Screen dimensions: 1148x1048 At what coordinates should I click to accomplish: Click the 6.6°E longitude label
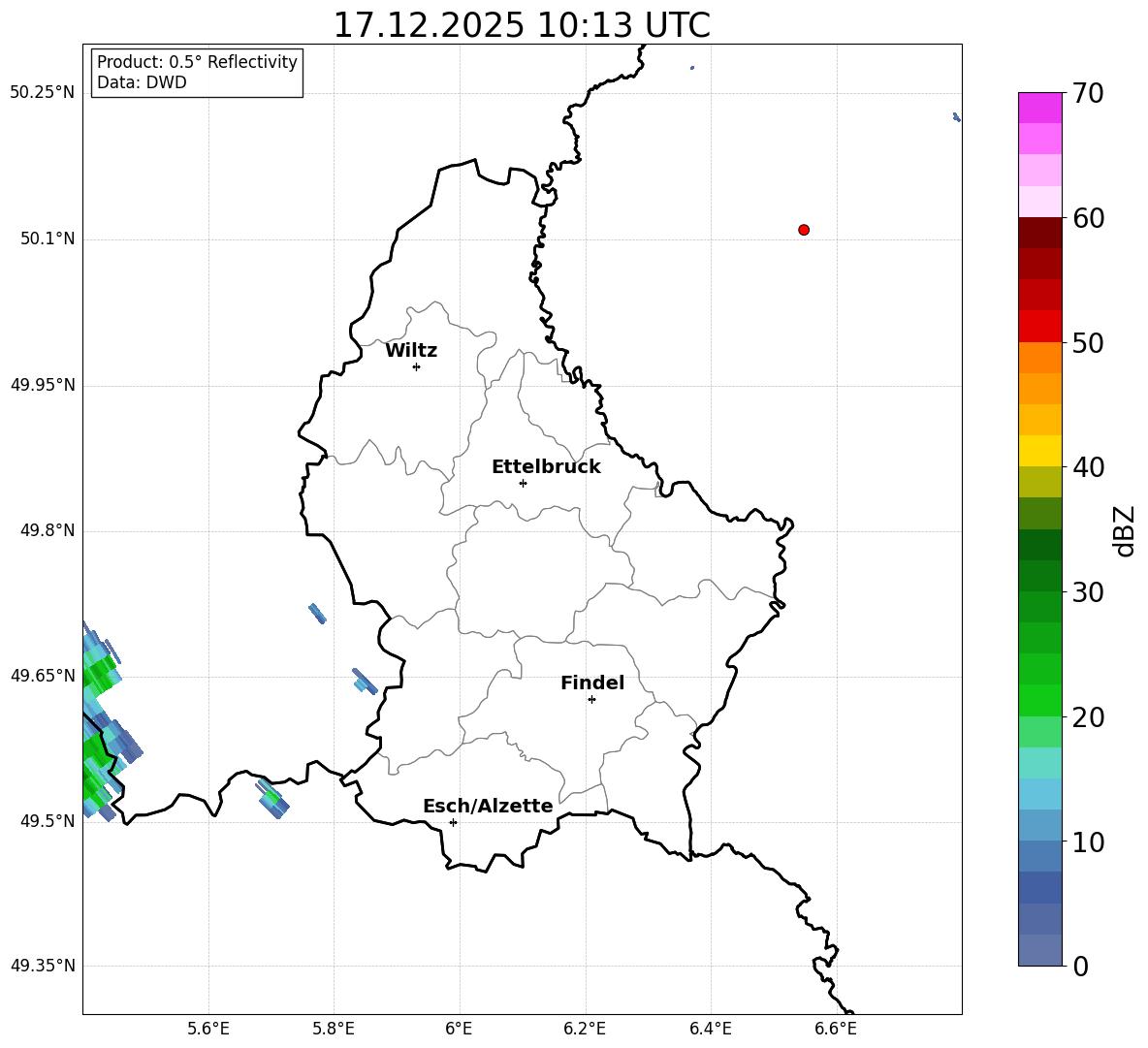(836, 1029)
